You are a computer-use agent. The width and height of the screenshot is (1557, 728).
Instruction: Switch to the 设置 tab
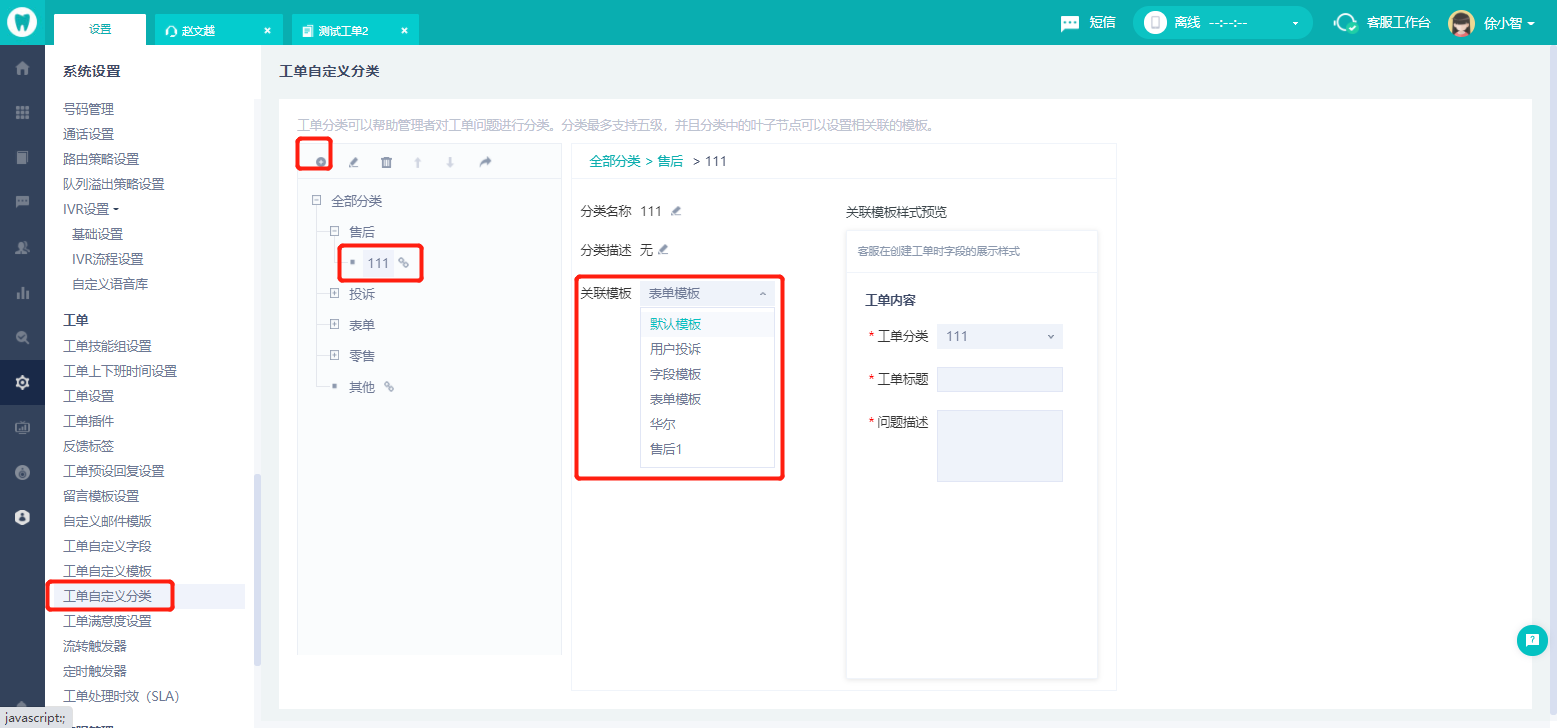[100, 30]
